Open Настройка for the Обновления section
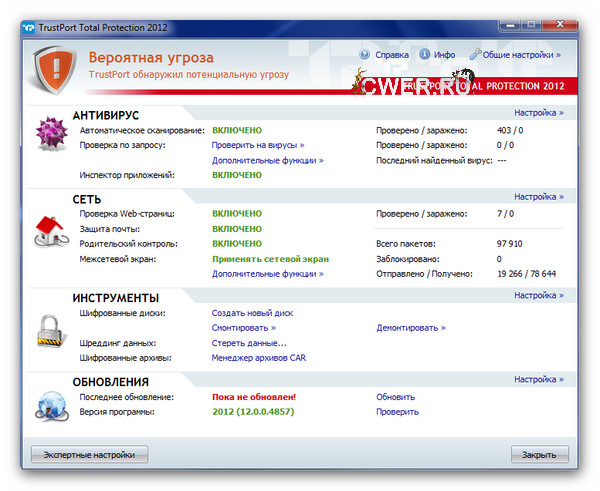This screenshot has width=600, height=491. tap(538, 380)
